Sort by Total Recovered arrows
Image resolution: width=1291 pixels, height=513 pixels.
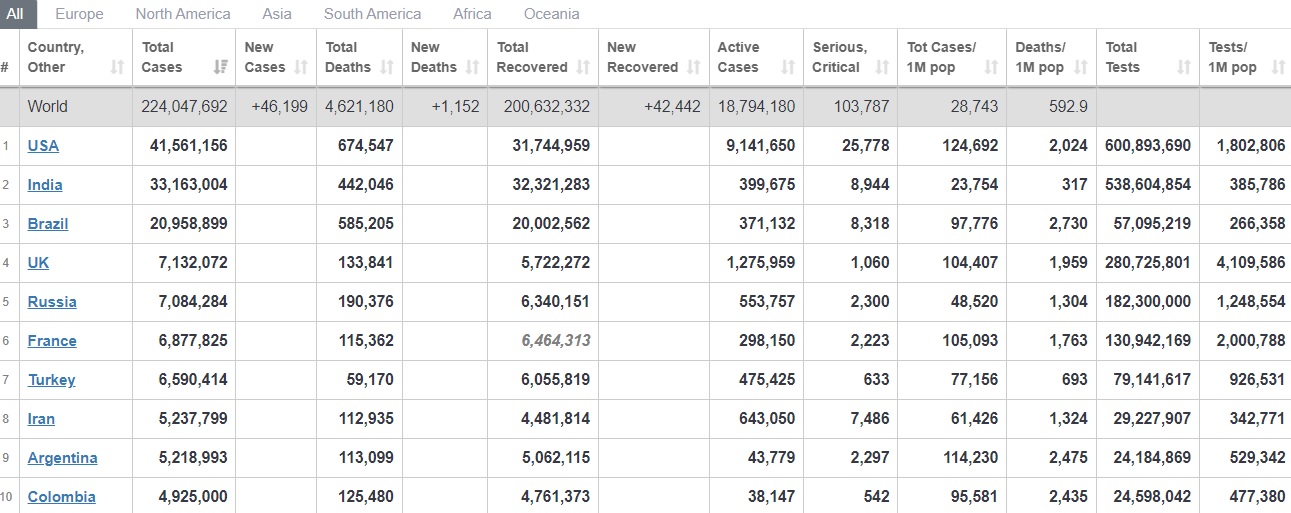(583, 67)
